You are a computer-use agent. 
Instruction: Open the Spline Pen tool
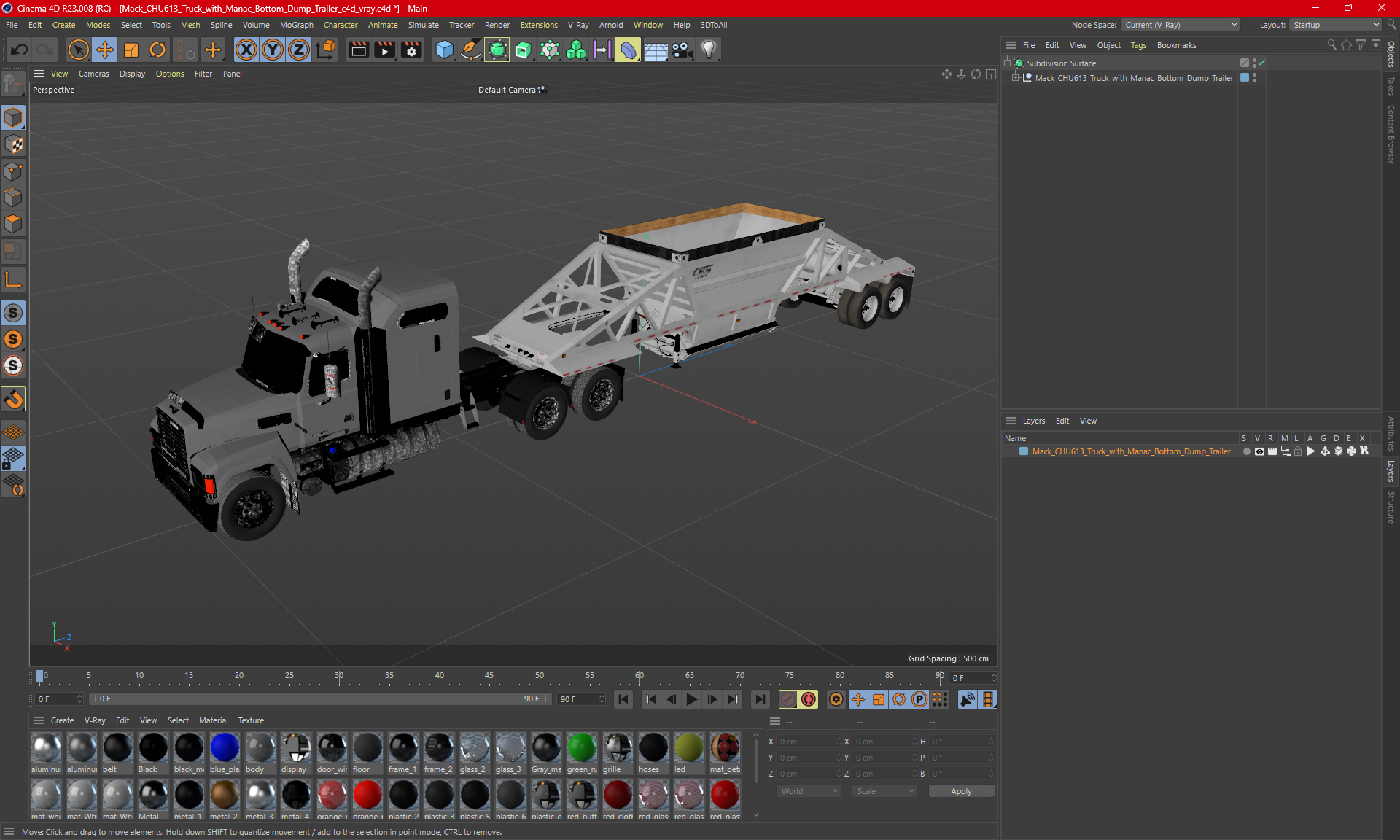[471, 50]
